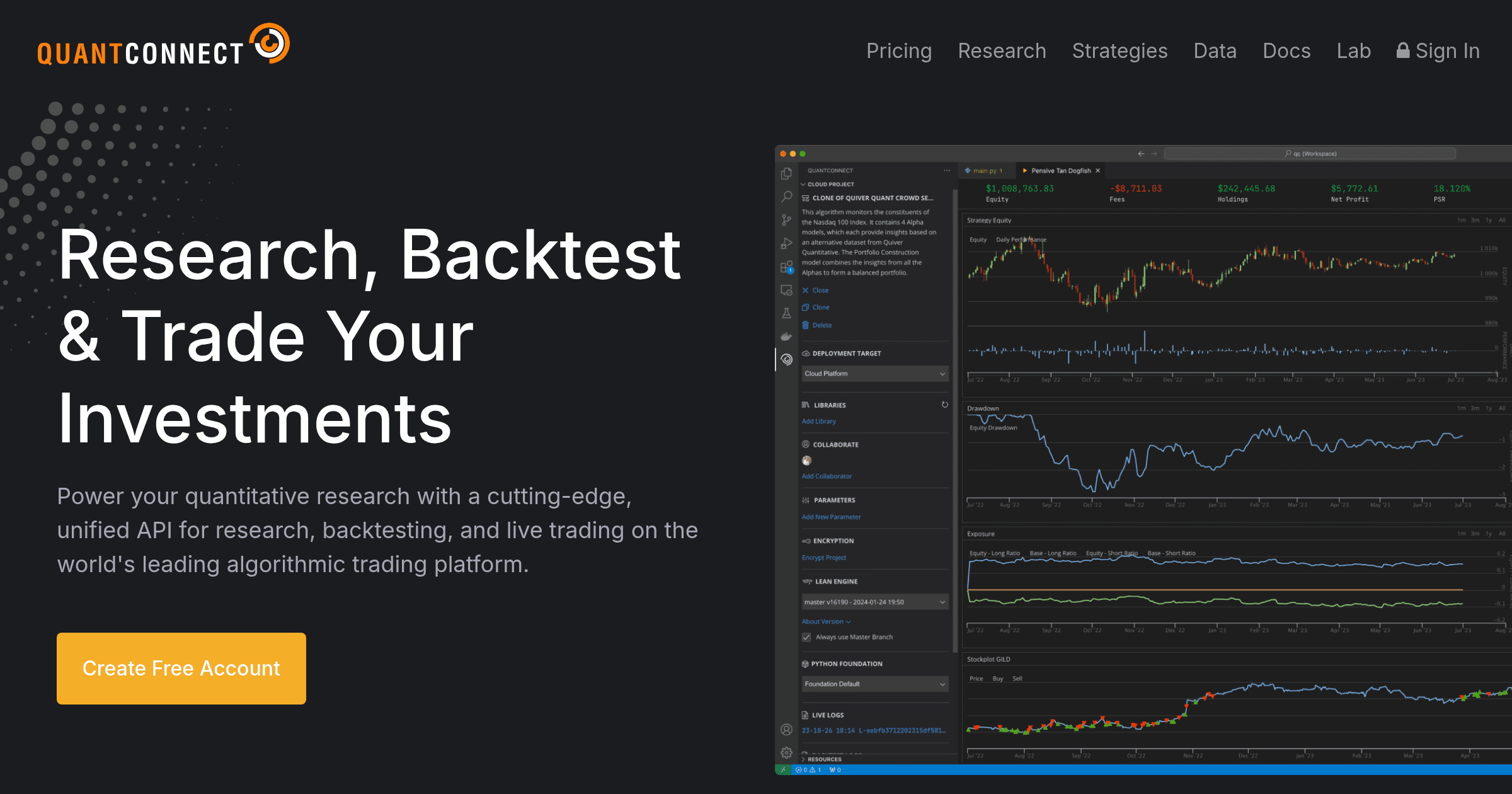Open the Foundation Default dropdown
The height and width of the screenshot is (794, 1512).
click(x=875, y=684)
